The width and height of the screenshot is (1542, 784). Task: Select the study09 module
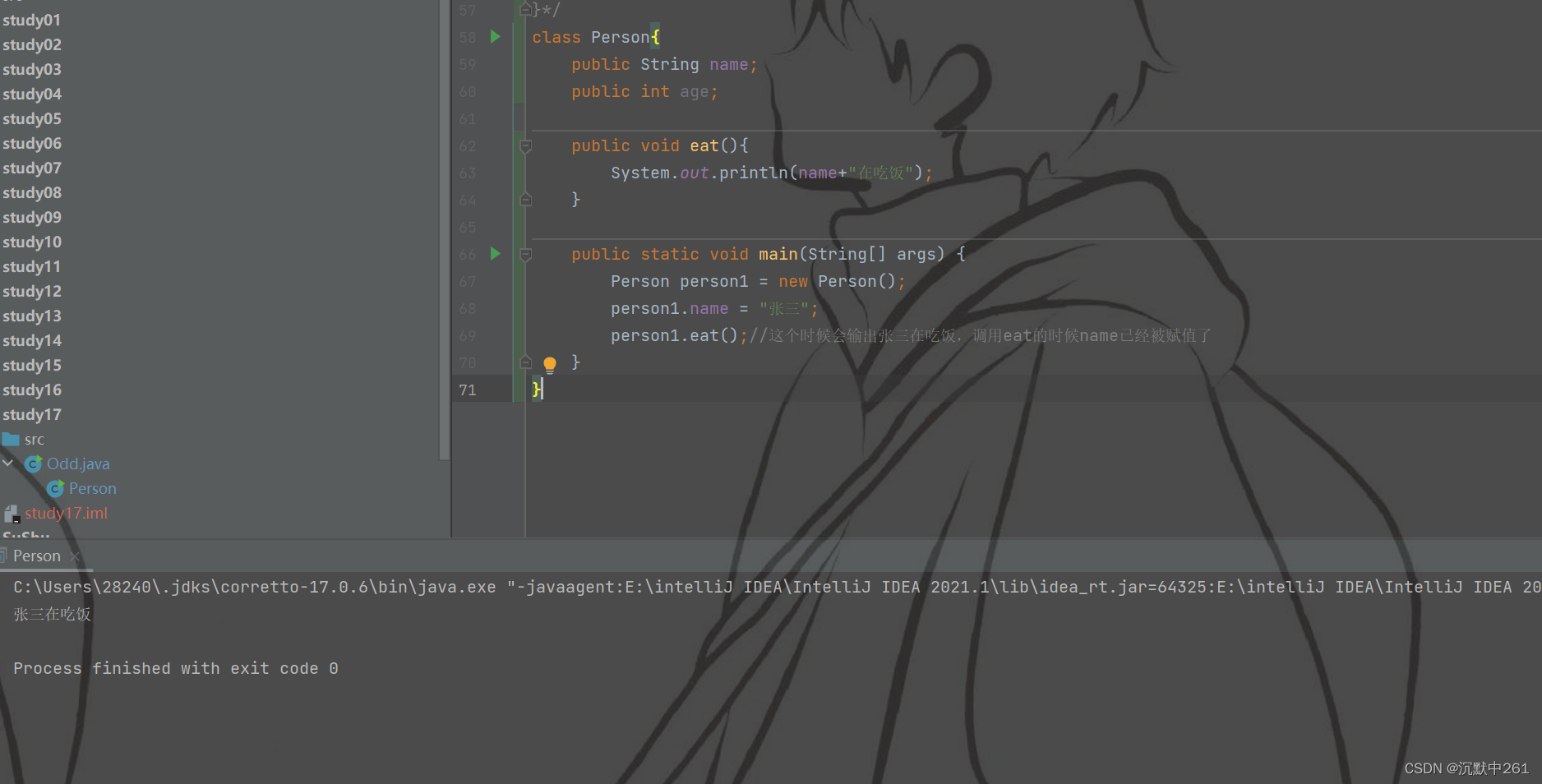(x=31, y=217)
